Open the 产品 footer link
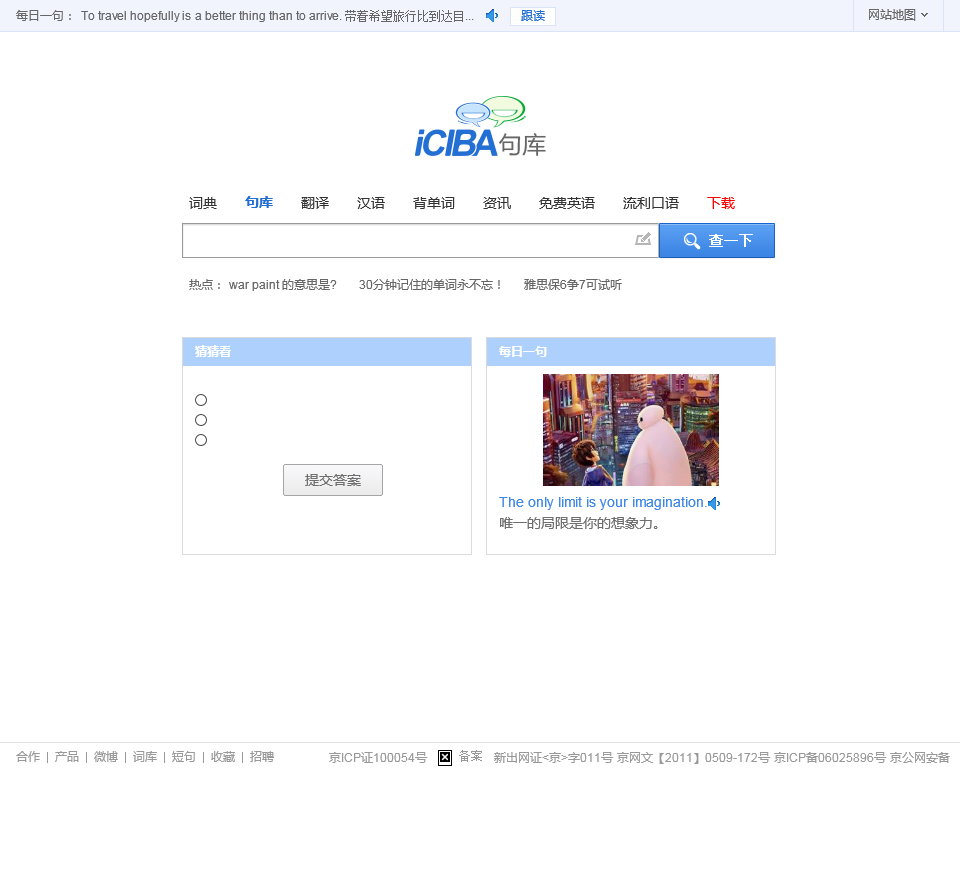Image resolution: width=960 pixels, height=873 pixels. [67, 757]
